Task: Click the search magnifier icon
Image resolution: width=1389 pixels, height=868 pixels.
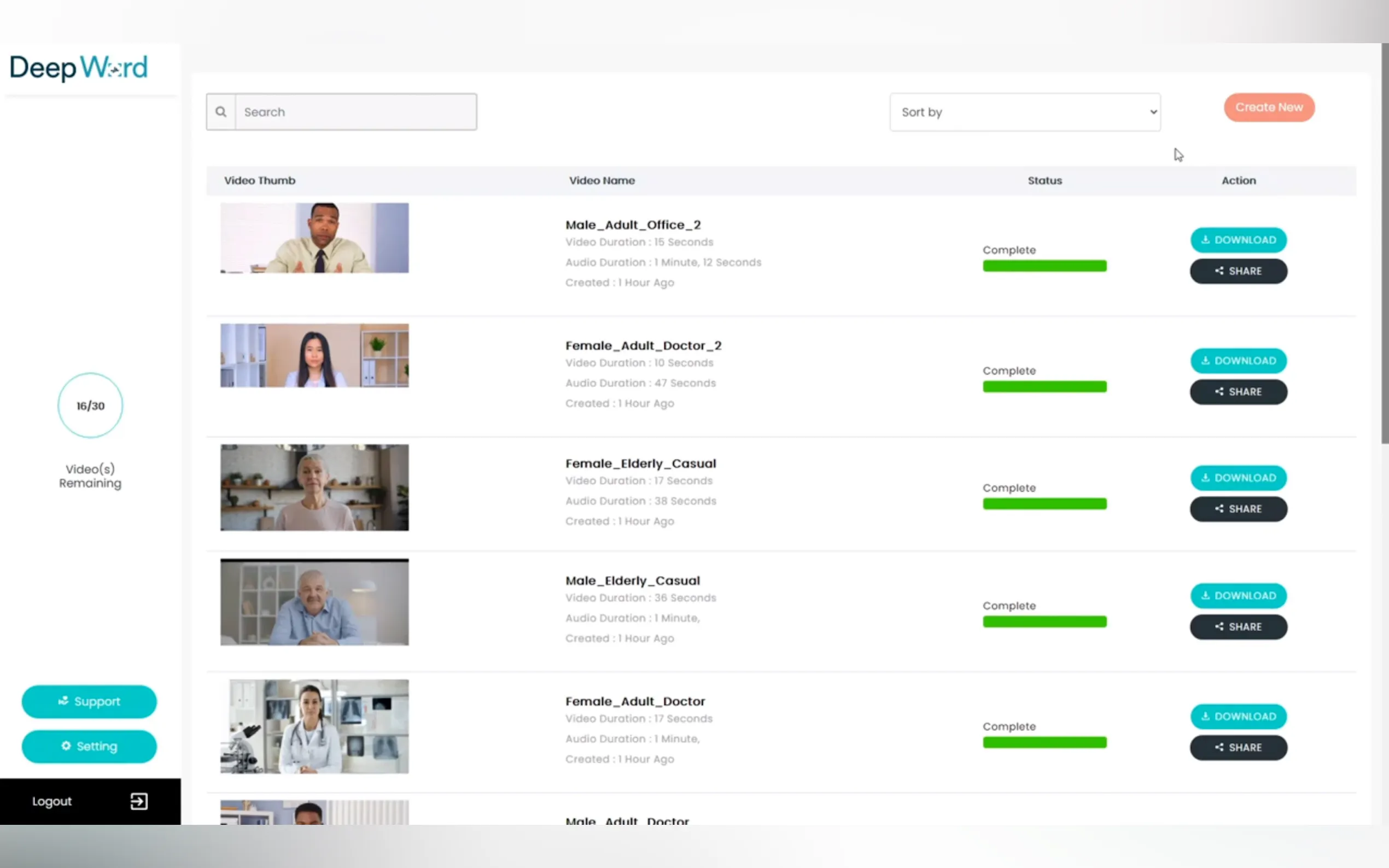Action: pos(220,112)
